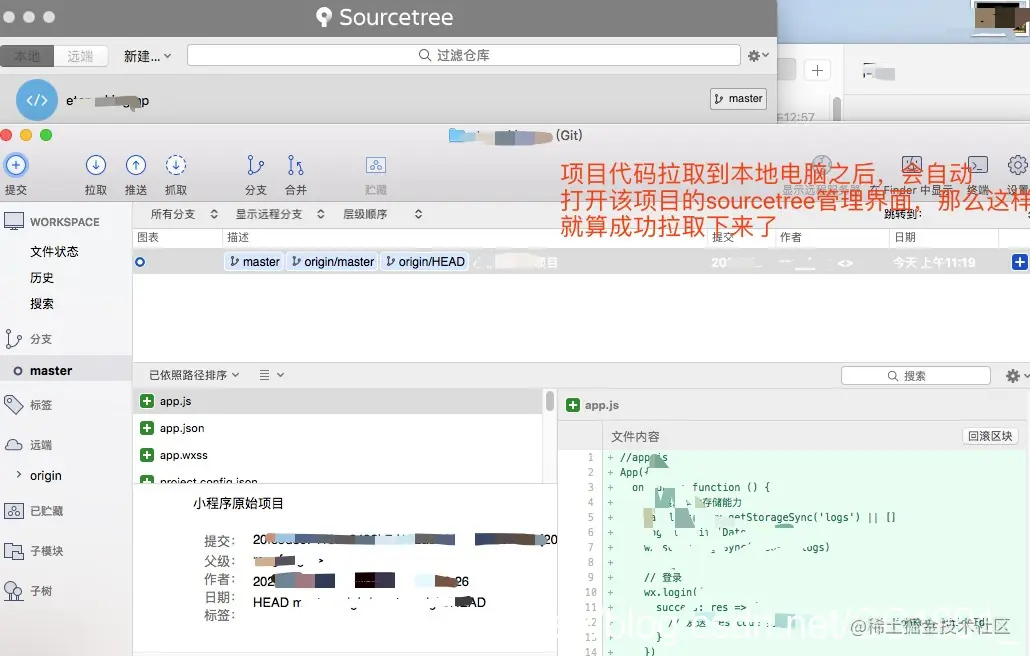The image size is (1030, 656).
Task: Select the 分支 branches sidebar section
Action: pos(41,339)
